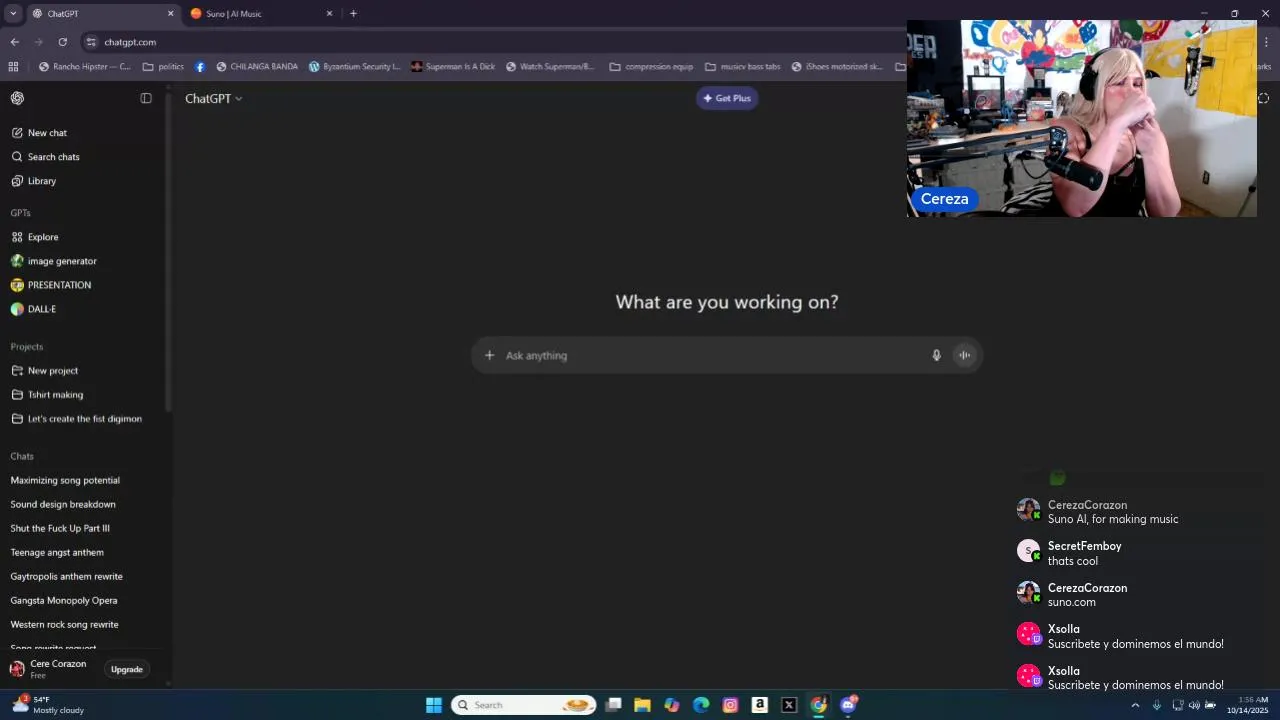Screen dimensions: 1280x720
Task: Open the CHILANGA BANDA bookmark
Action: pyautogui.click(x=257, y=67)
